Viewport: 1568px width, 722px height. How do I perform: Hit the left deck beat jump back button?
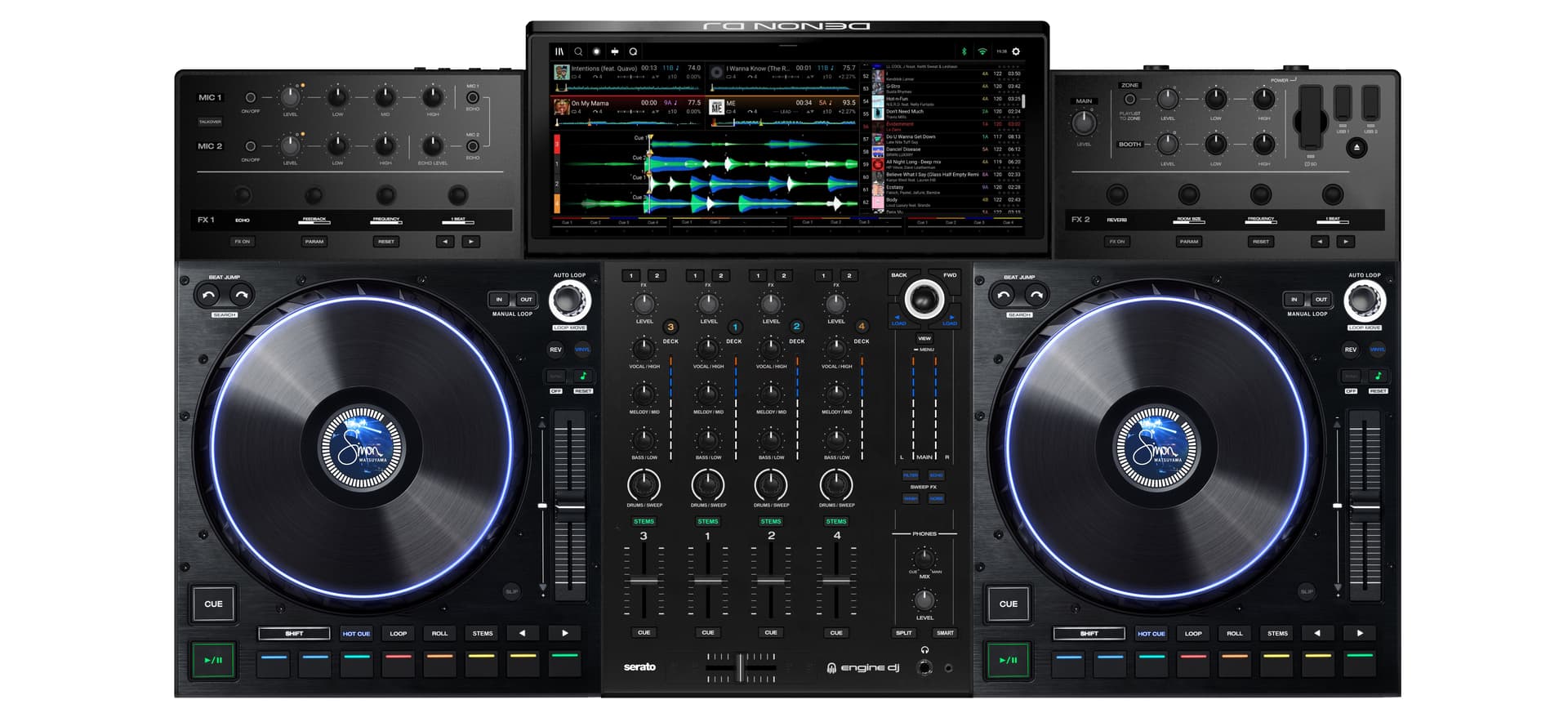pos(208,295)
